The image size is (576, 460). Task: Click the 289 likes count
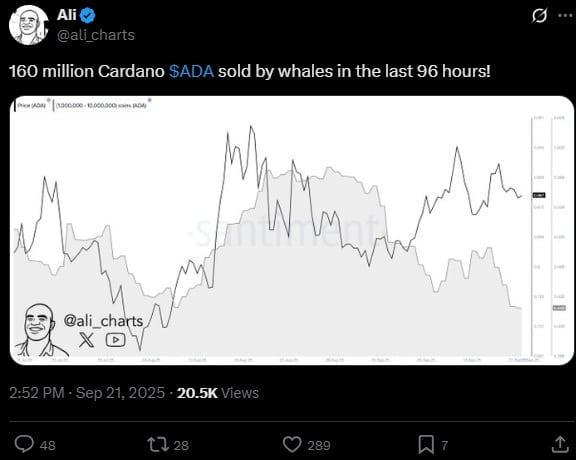(x=319, y=445)
